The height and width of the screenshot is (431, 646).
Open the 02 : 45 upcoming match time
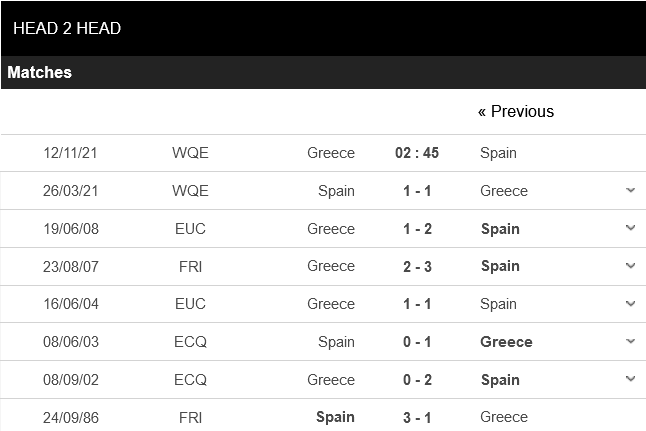point(417,153)
